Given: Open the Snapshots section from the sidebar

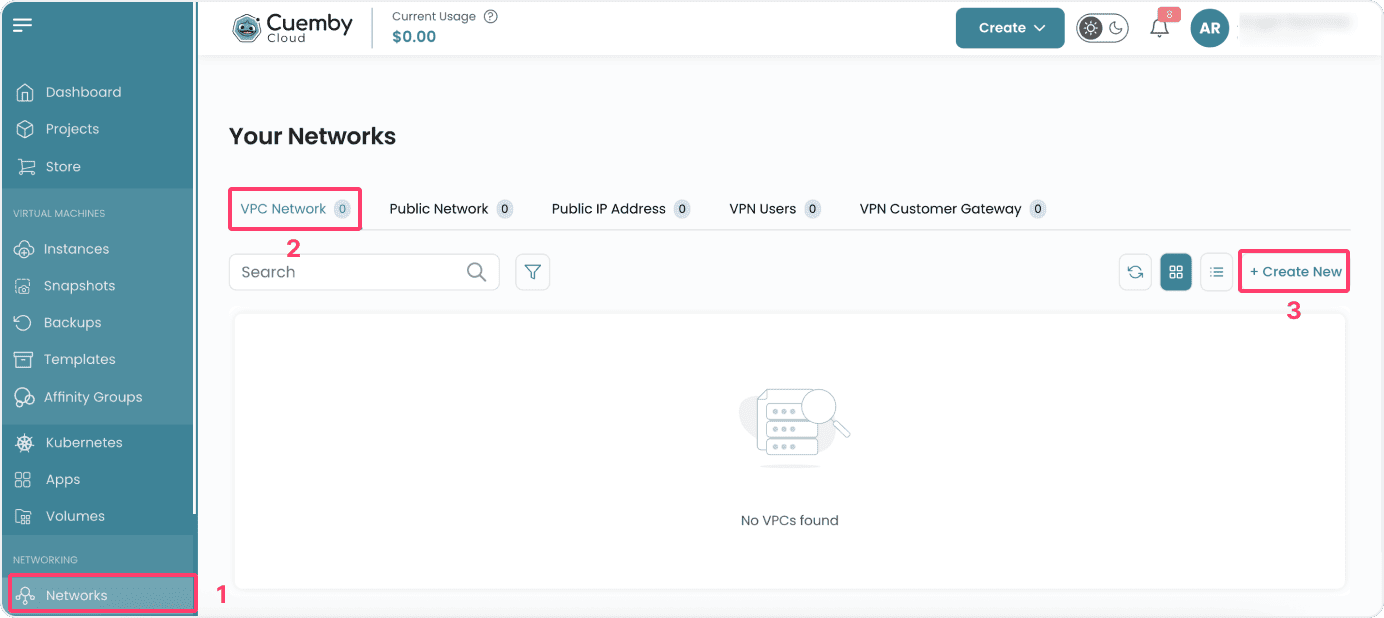Looking at the screenshot, I should pyautogui.click(x=24, y=285).
